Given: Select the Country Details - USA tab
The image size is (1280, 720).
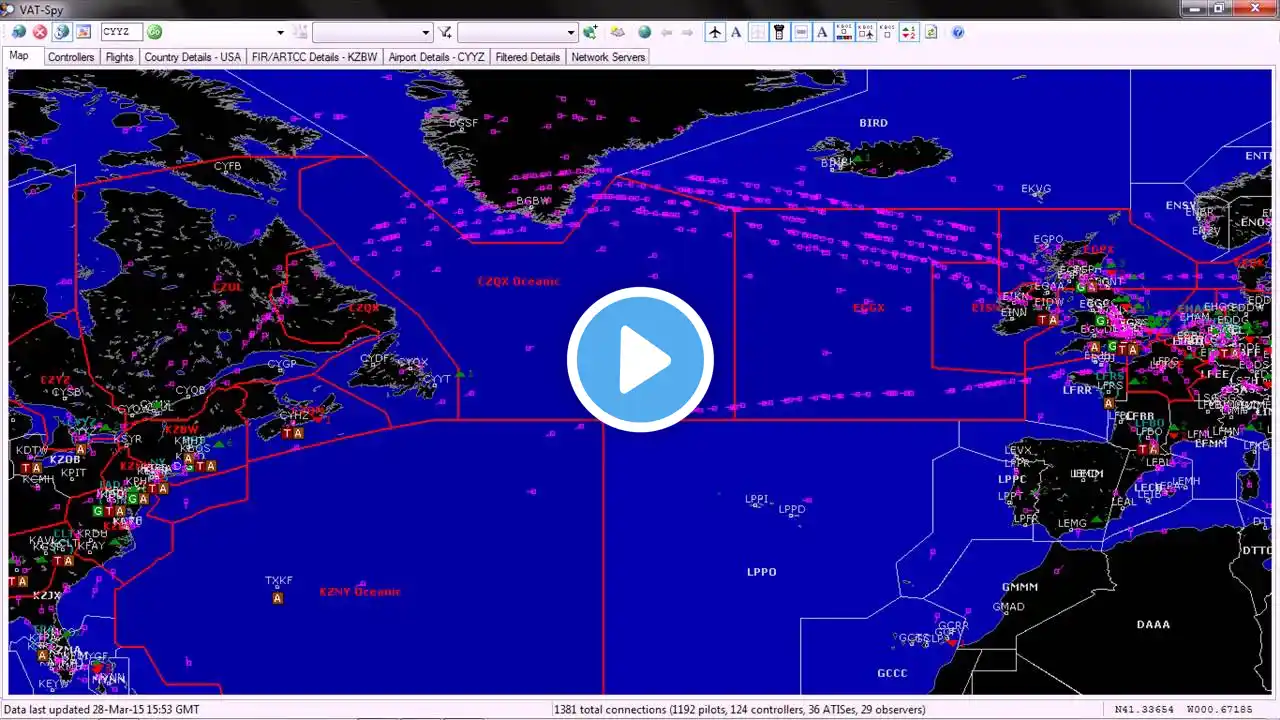Looking at the screenshot, I should point(193,57).
